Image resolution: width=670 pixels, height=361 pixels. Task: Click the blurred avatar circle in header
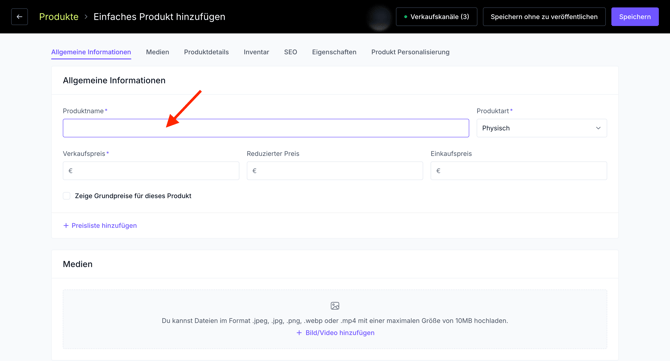click(379, 18)
